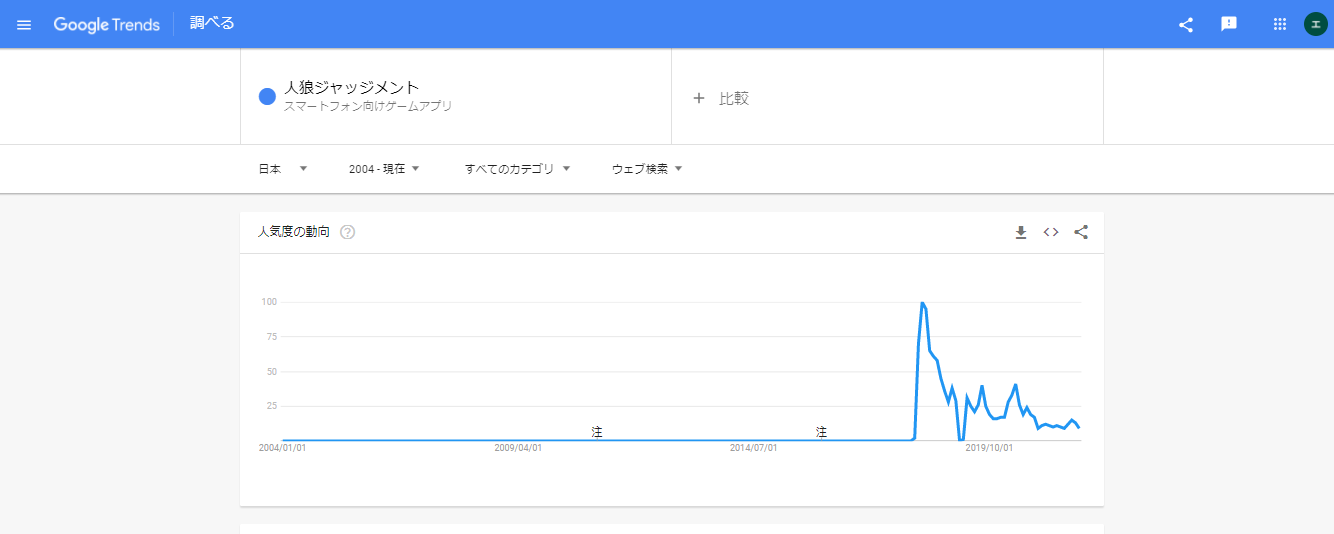The image size is (1334, 534).
Task: Add a comparison term with 比較
Action: coord(721,98)
